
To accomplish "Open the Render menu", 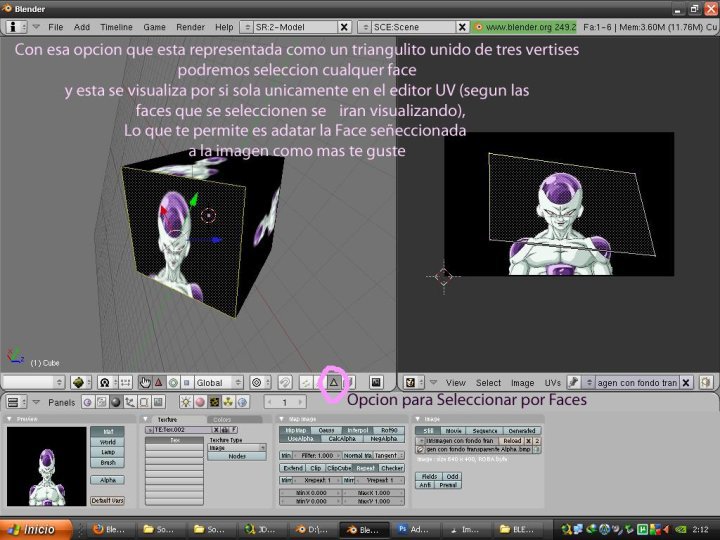I will [x=191, y=27].
